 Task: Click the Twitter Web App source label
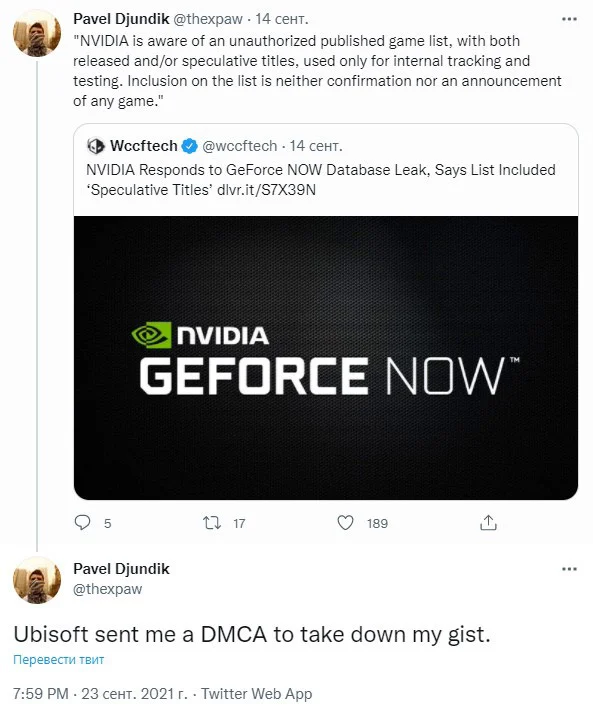pos(257,694)
